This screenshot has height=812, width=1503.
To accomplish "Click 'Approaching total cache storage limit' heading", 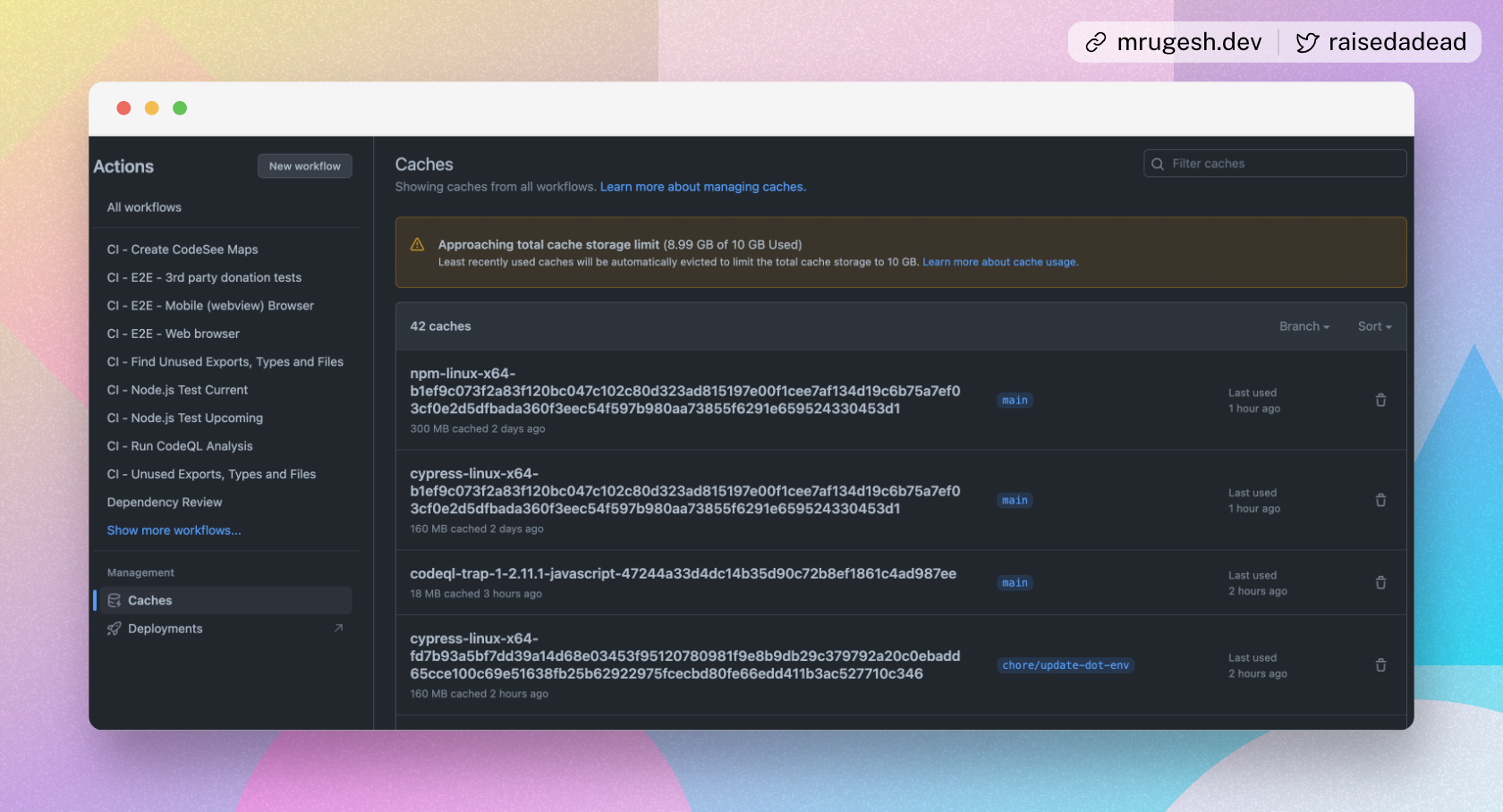I will click(548, 244).
